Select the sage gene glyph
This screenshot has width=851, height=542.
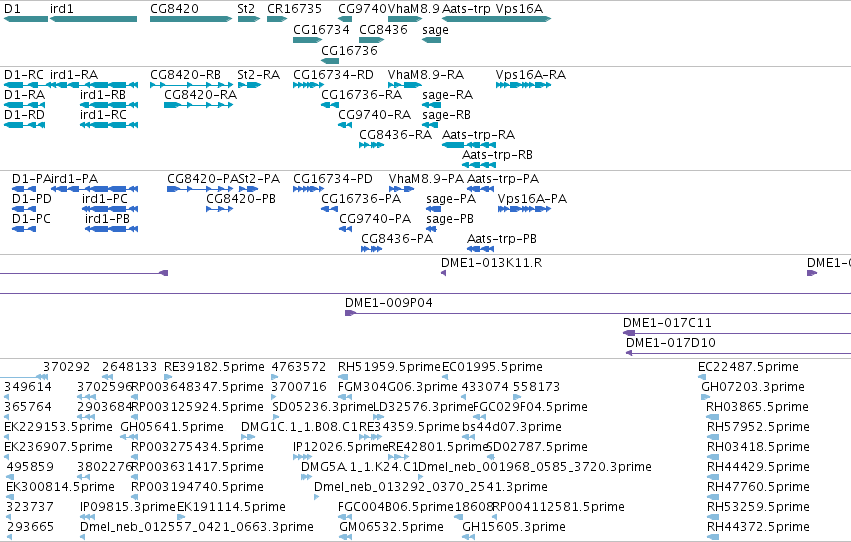point(431,40)
